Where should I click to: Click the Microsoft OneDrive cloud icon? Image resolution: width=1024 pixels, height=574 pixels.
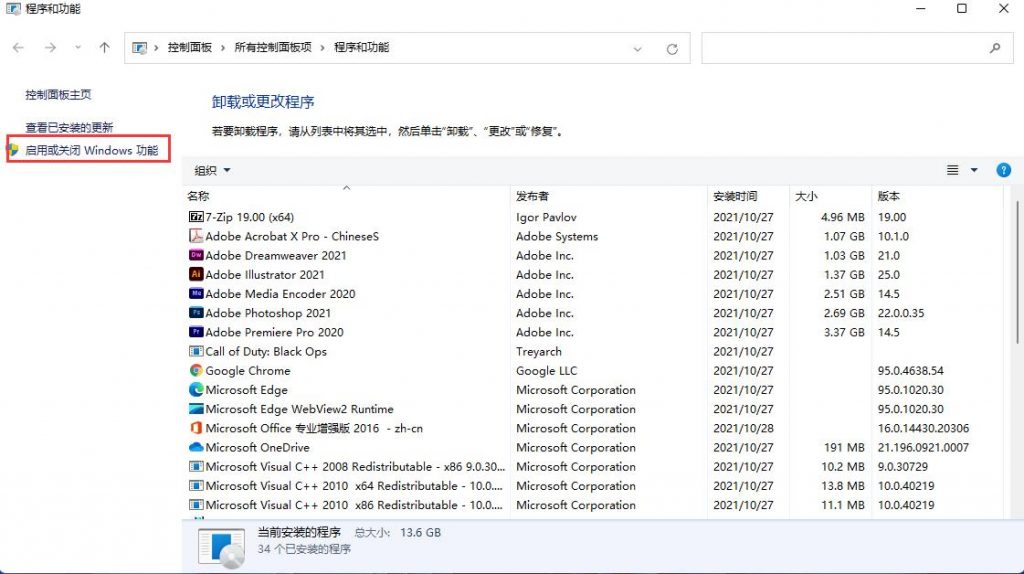pos(196,447)
